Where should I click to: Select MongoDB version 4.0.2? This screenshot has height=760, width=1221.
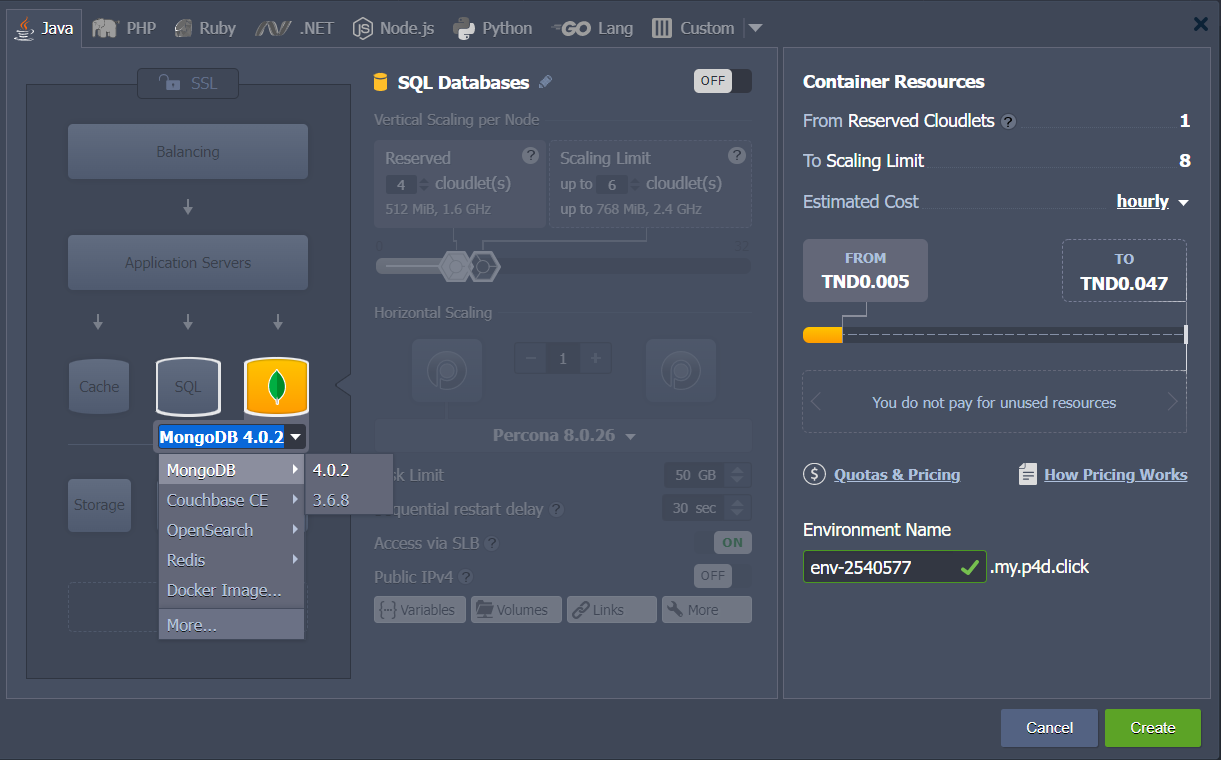pos(349,470)
